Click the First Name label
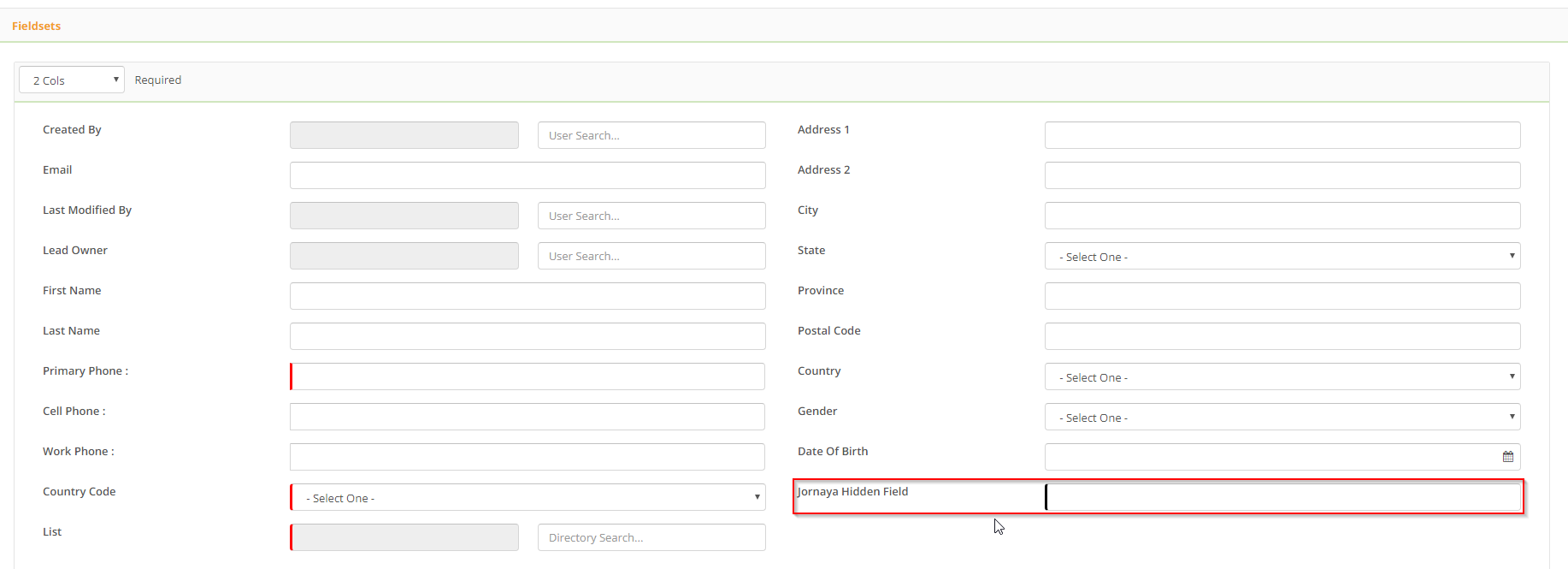This screenshot has width=1568, height=569. click(72, 290)
